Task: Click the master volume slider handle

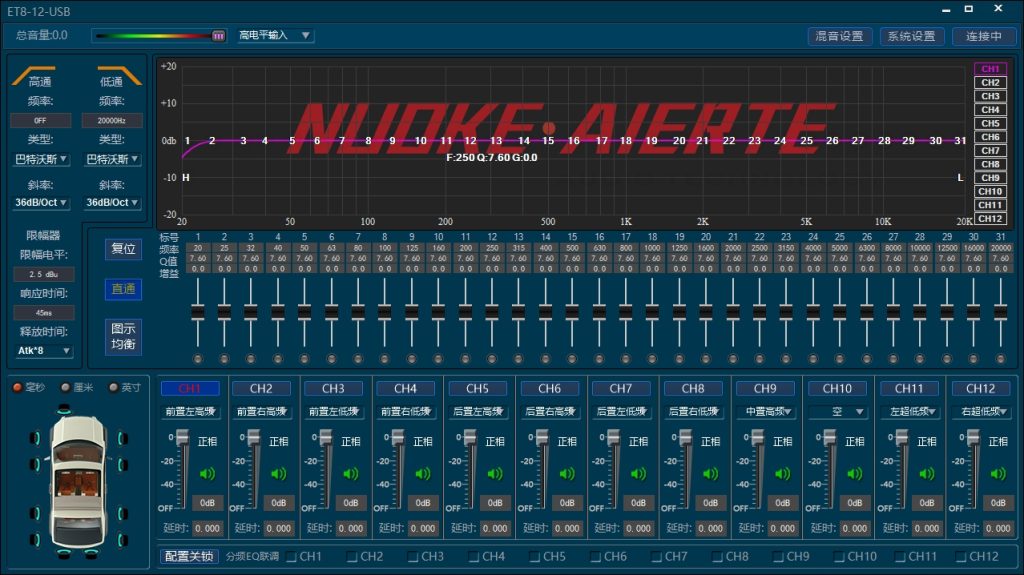Action: pos(218,36)
